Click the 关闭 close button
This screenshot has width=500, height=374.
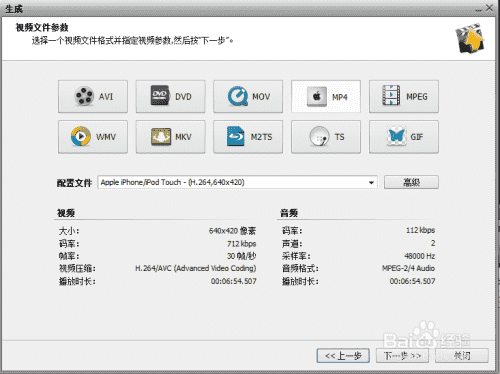[x=462, y=356]
